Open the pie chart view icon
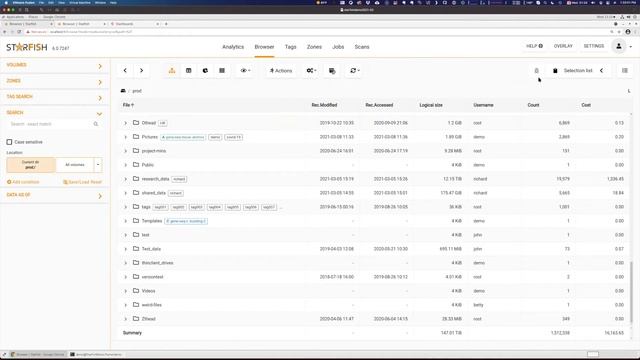 point(205,71)
